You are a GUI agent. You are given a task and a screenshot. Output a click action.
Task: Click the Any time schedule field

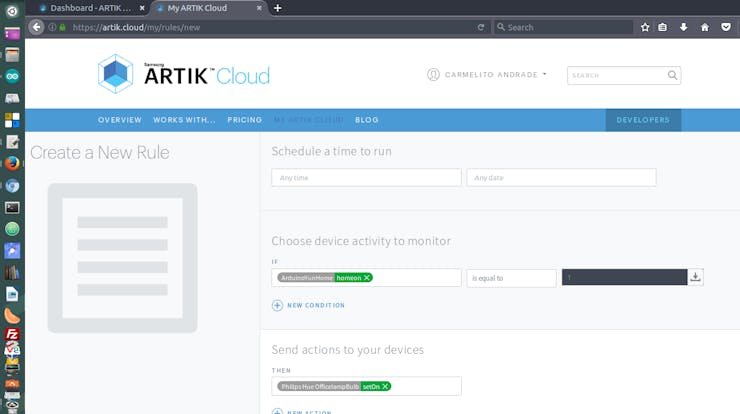tap(366, 177)
